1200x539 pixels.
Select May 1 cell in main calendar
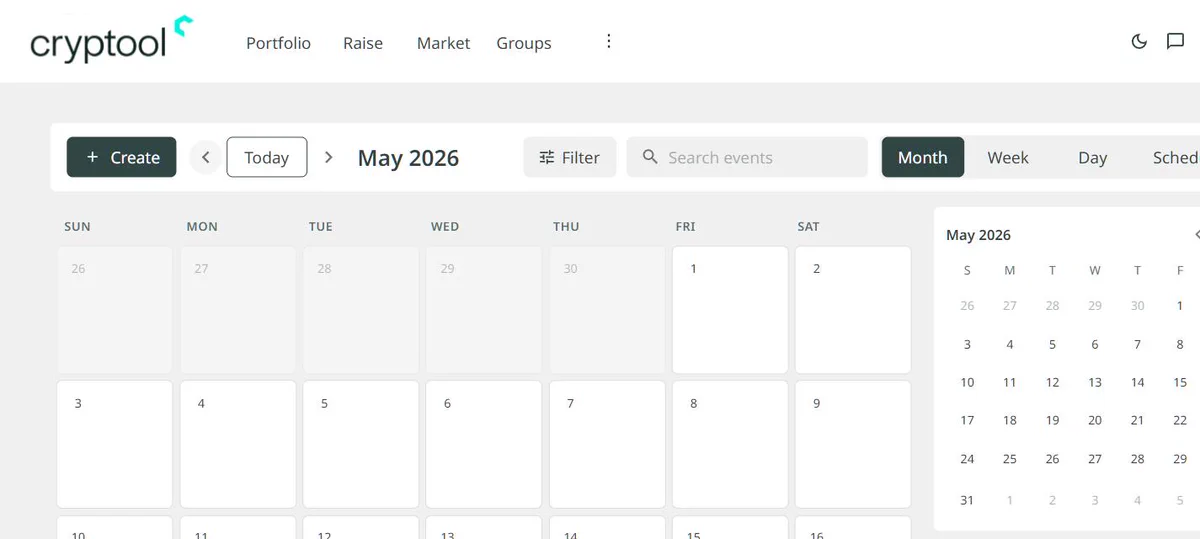[730, 310]
